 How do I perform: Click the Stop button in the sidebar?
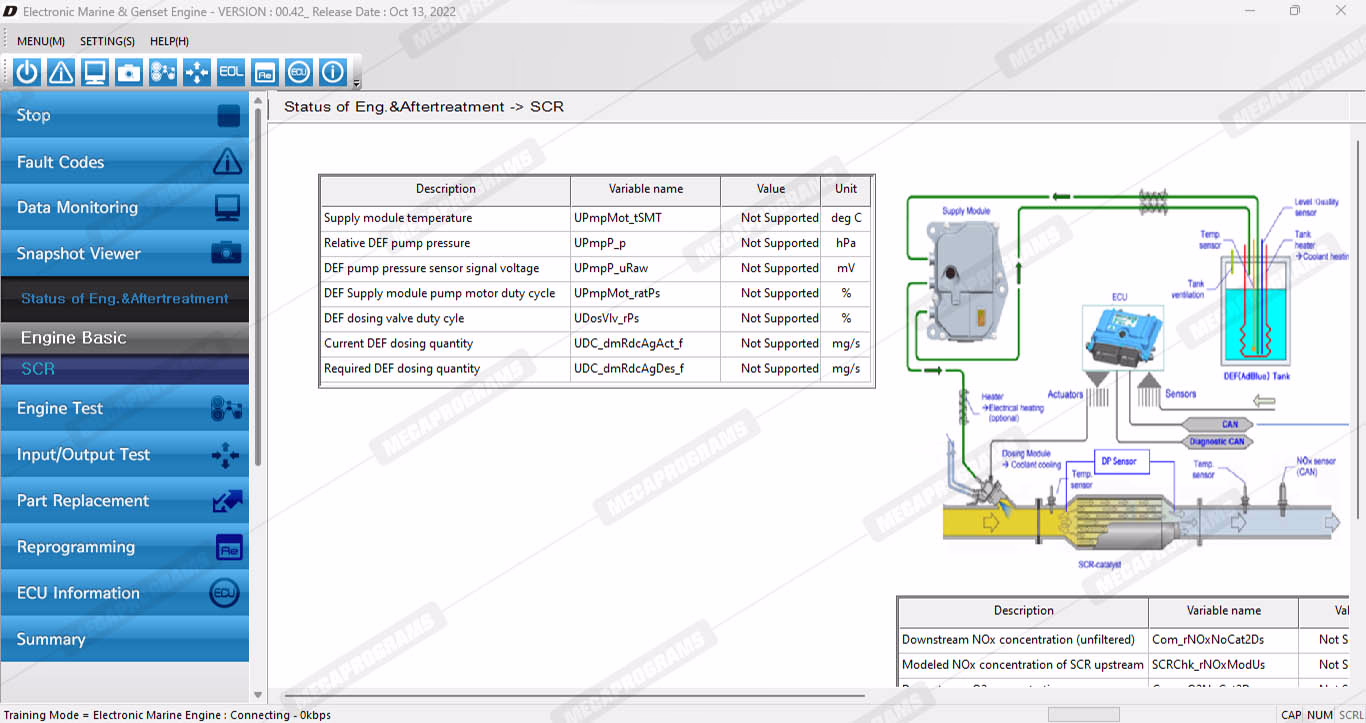pyautogui.click(x=124, y=115)
